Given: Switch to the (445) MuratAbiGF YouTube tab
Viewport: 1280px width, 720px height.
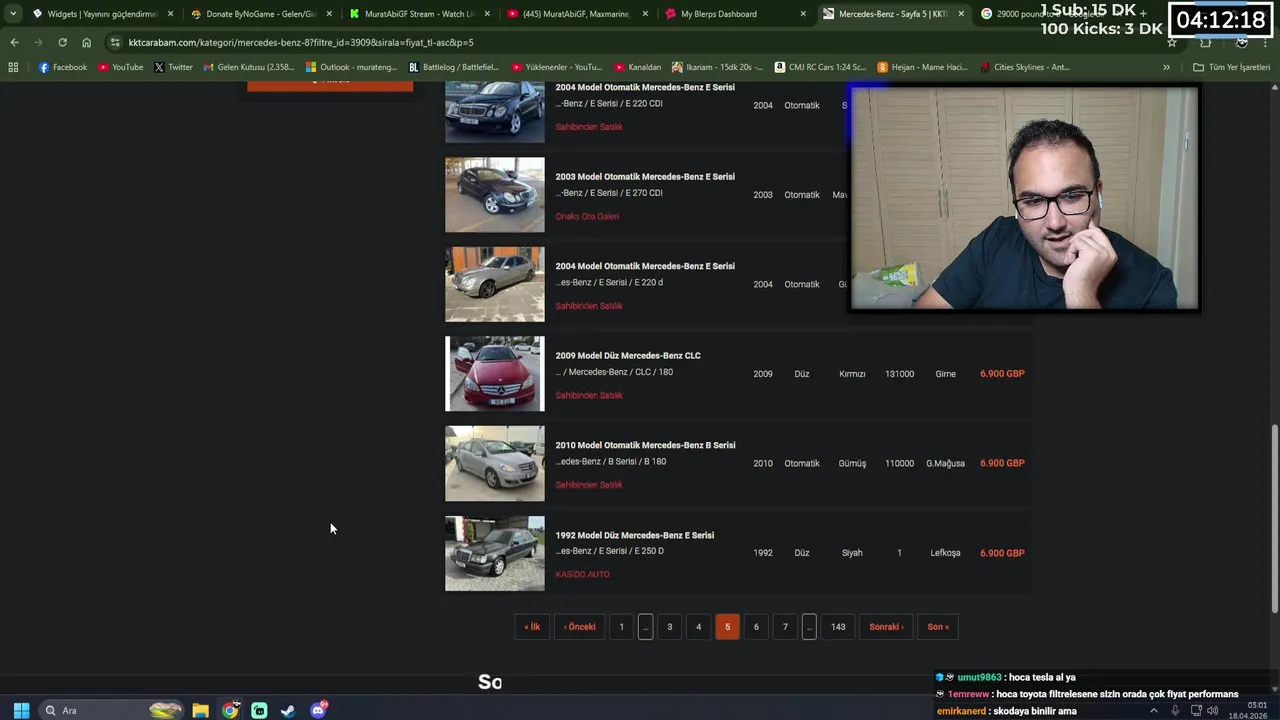Looking at the screenshot, I should (x=578, y=14).
